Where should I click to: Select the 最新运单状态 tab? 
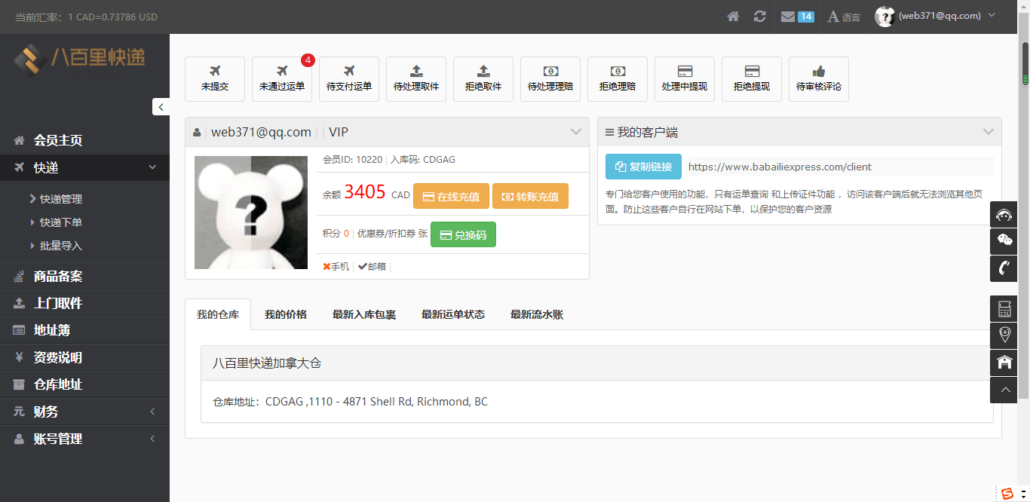(x=453, y=314)
